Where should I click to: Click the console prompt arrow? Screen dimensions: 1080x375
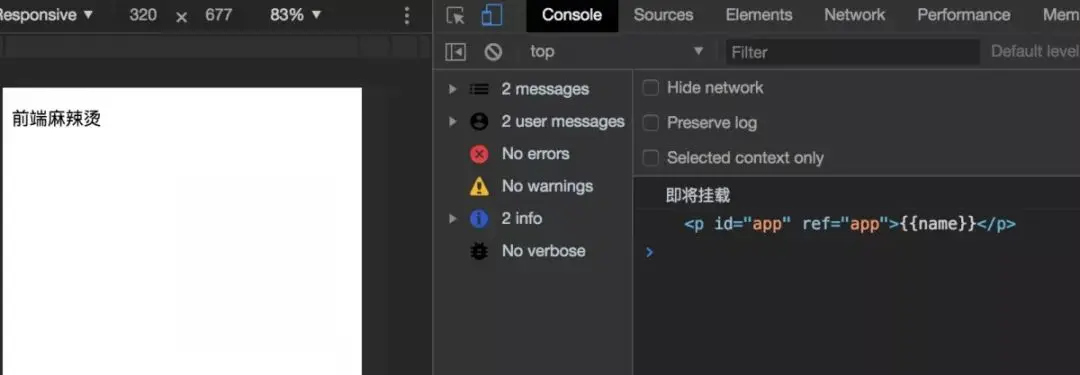click(x=649, y=252)
